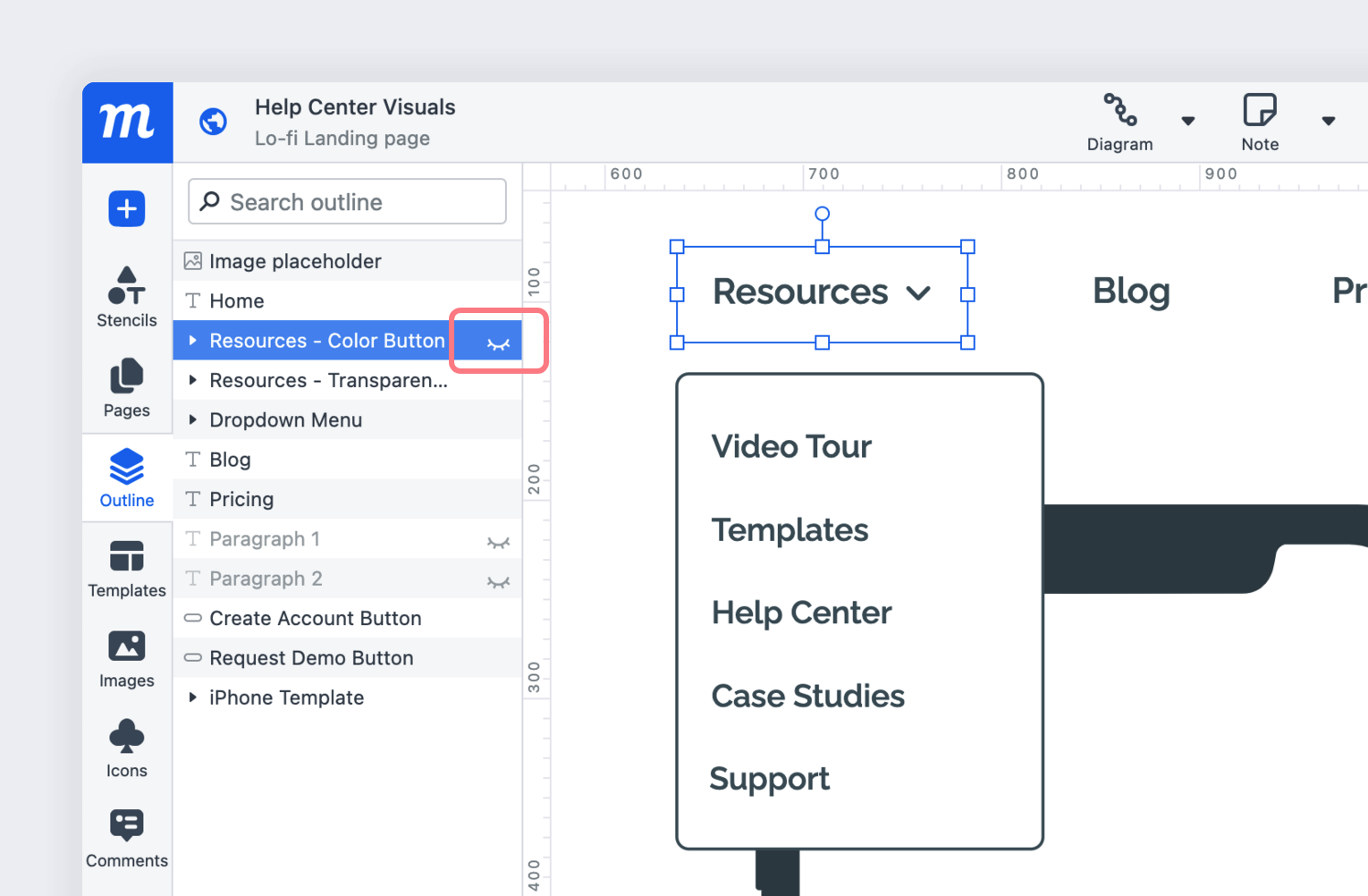Toggle visibility of Resources - Color Button
The image size is (1368, 896).
498,343
